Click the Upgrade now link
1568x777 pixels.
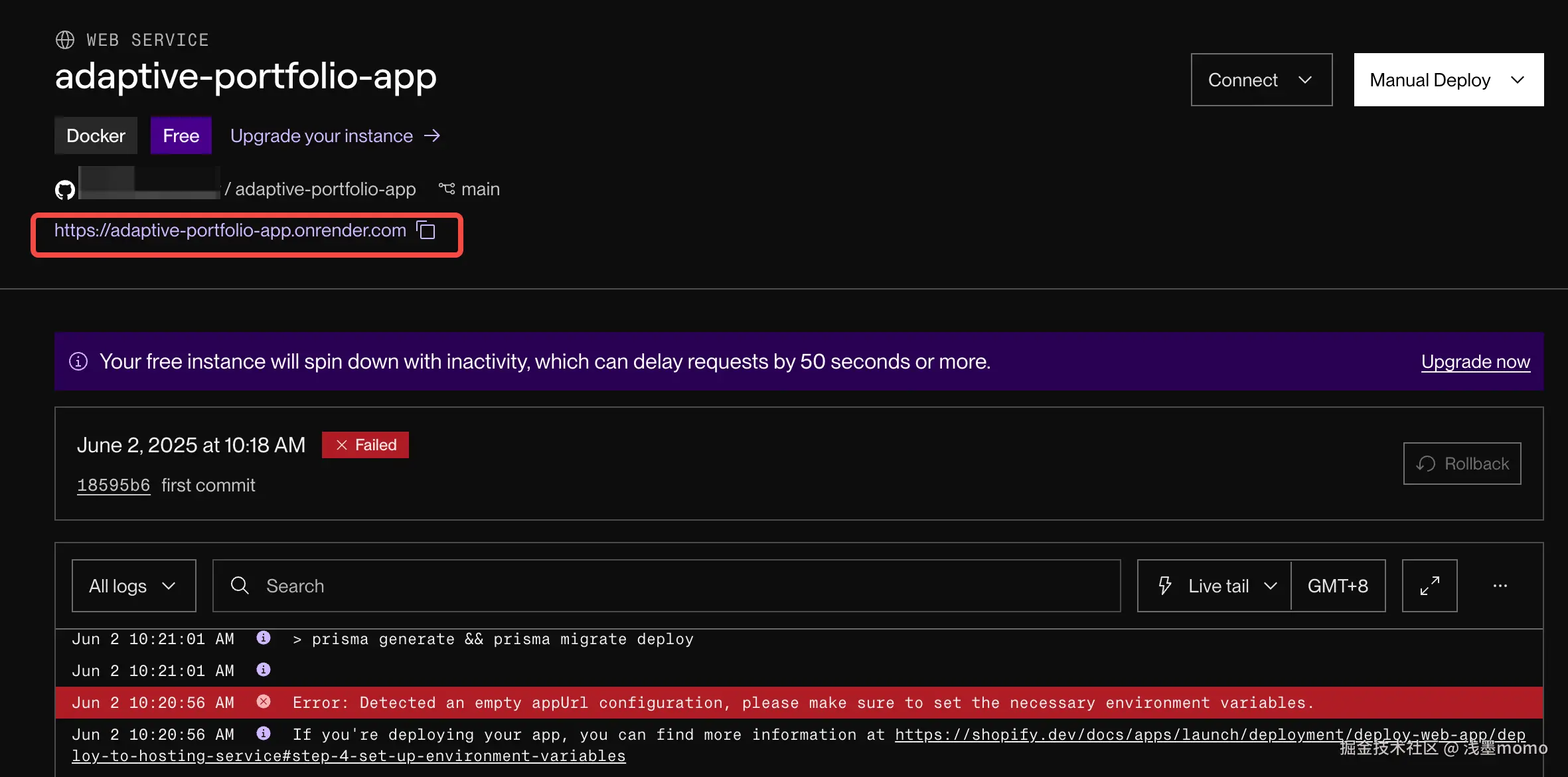pos(1475,362)
